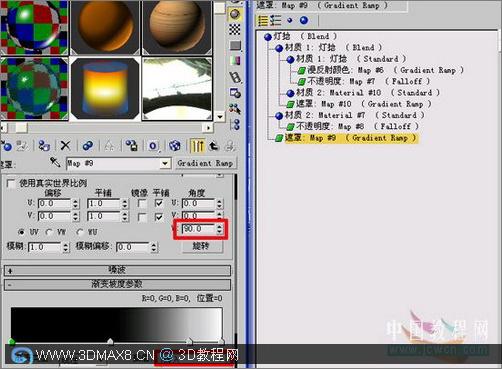Open the Material Effects Channel button
The width and height of the screenshot is (502, 369).
(x=153, y=146)
